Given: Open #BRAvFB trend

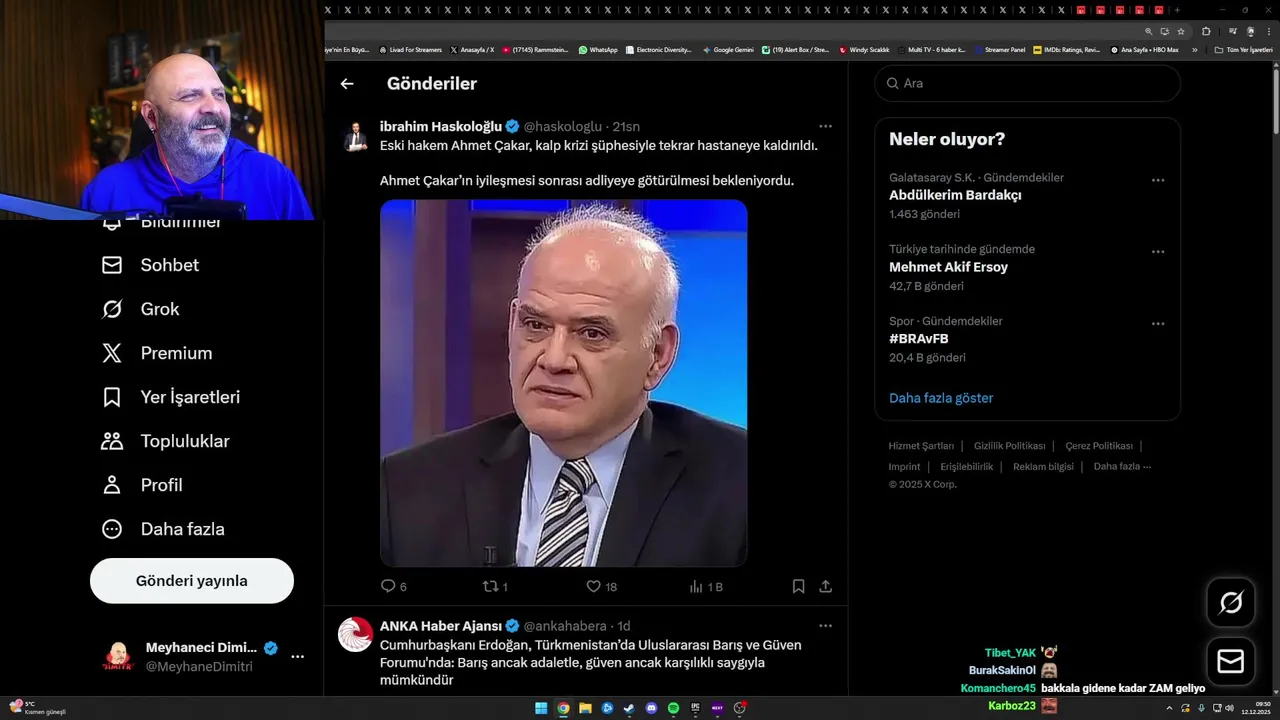Looking at the screenshot, I should [919, 339].
